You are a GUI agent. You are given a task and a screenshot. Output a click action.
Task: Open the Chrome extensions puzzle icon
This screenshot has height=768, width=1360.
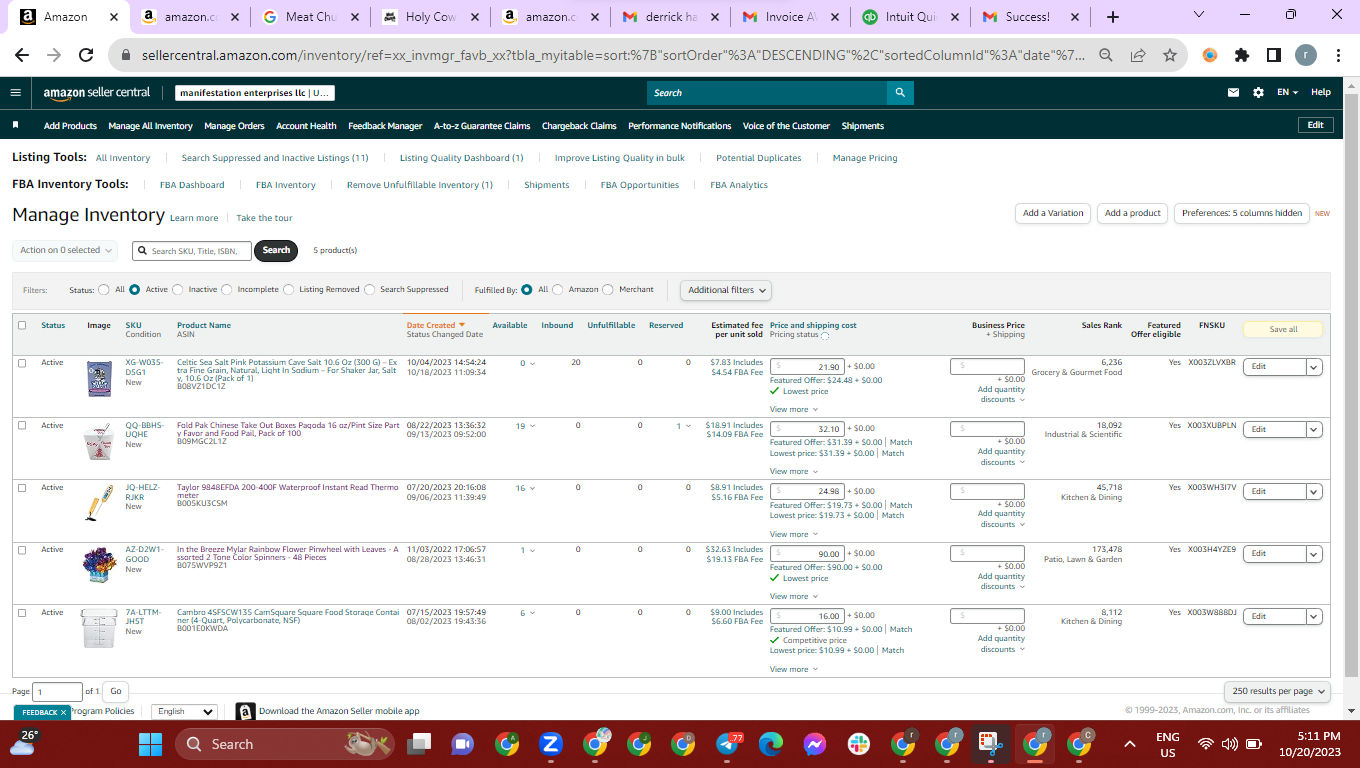tap(1242, 56)
